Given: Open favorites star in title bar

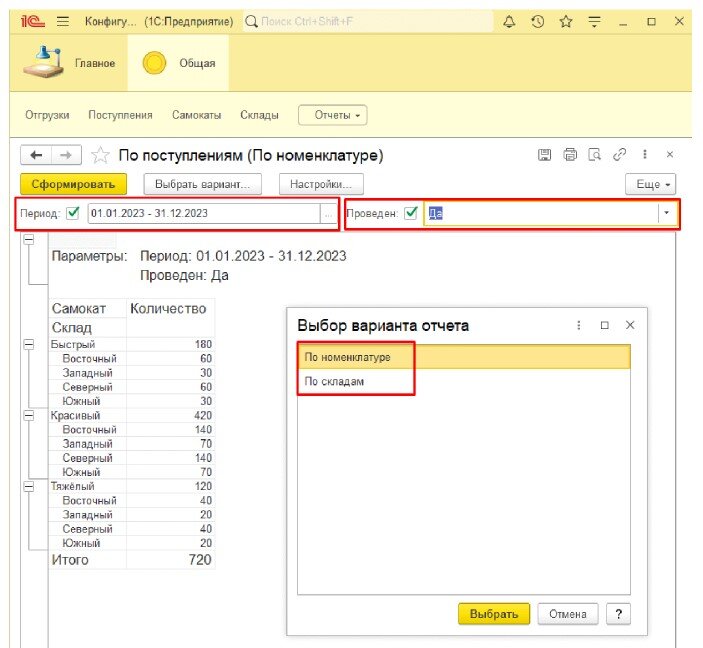Looking at the screenshot, I should [x=566, y=21].
